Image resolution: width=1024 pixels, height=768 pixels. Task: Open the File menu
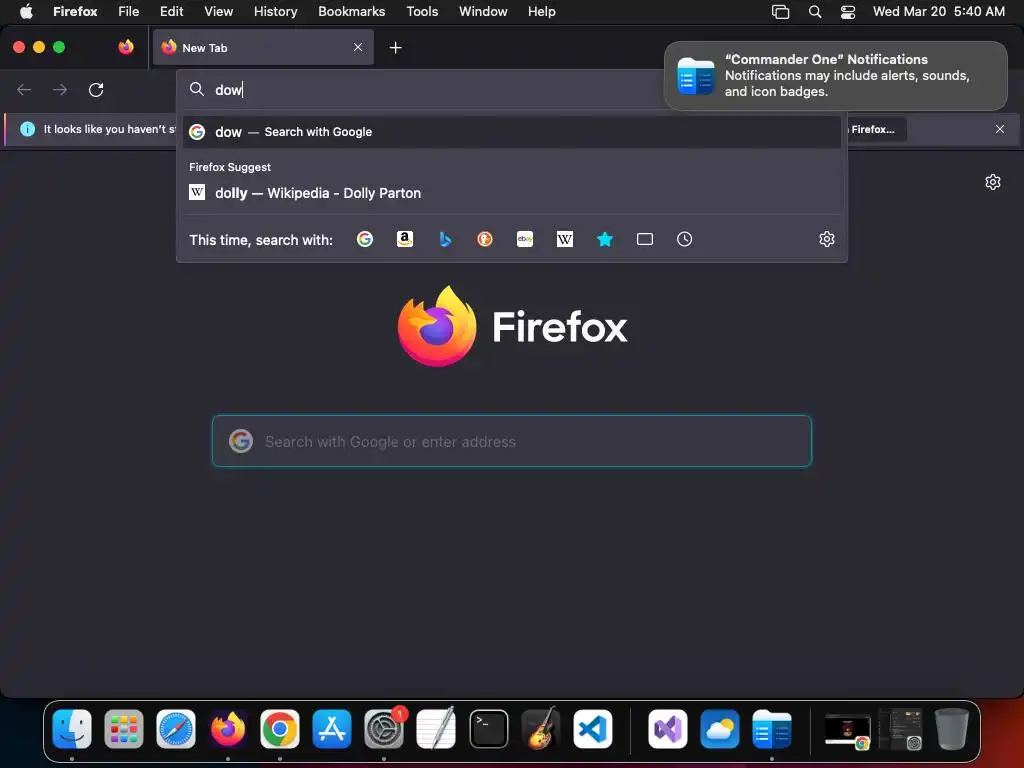click(129, 11)
